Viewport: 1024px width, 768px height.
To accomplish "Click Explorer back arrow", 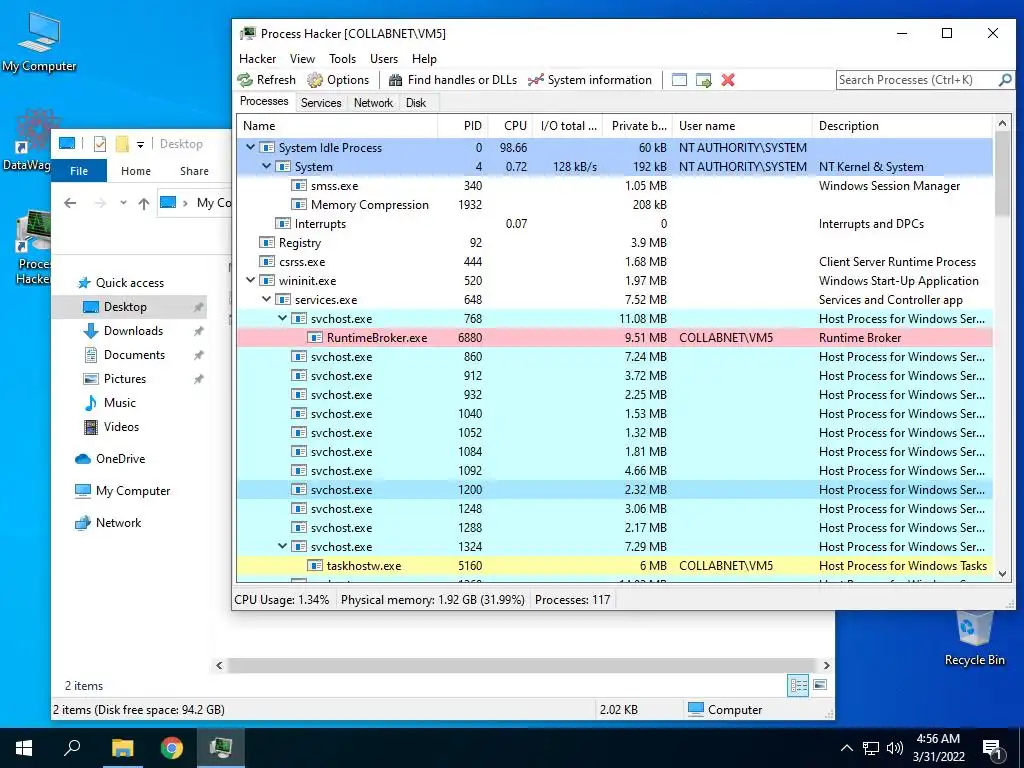I will (x=70, y=203).
